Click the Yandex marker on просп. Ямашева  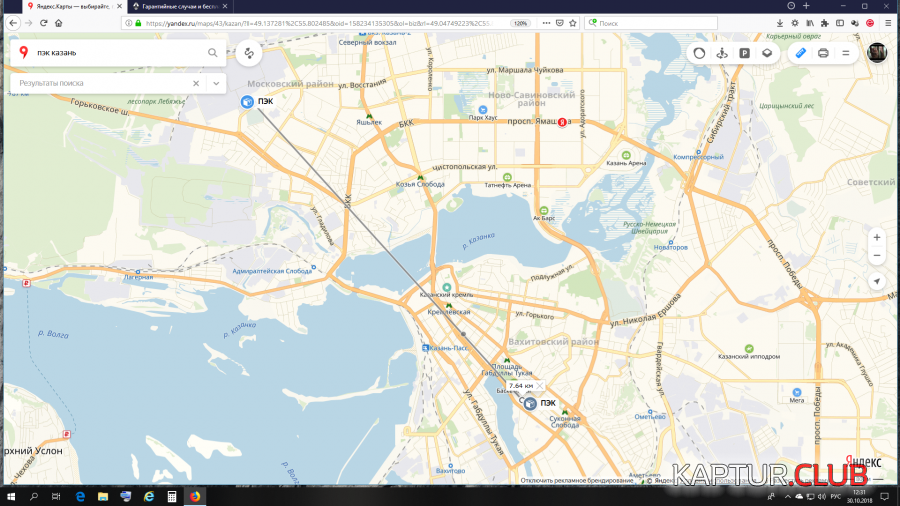click(x=562, y=122)
